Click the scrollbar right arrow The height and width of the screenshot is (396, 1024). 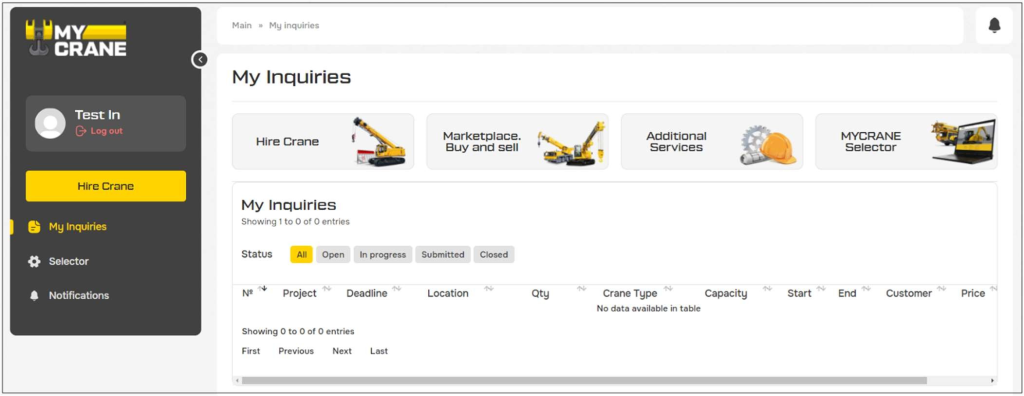tap(993, 380)
